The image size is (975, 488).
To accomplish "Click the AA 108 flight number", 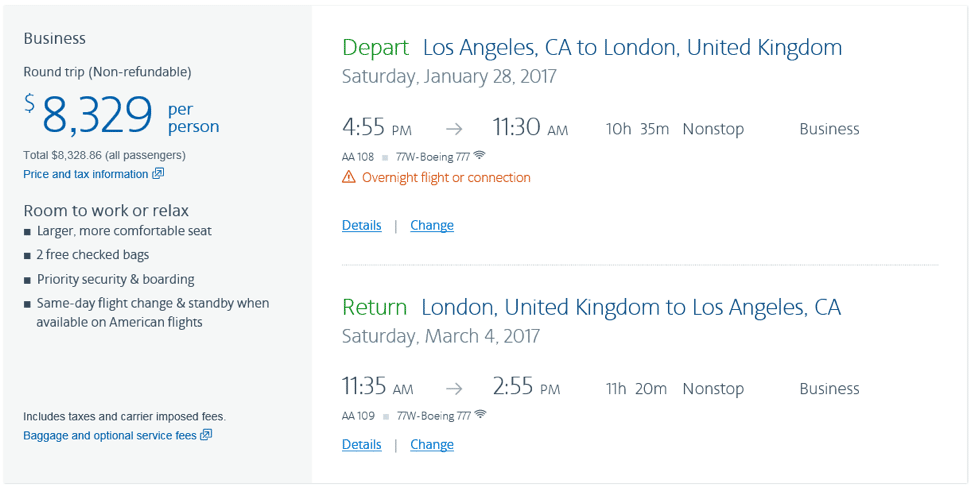I will pos(357,157).
